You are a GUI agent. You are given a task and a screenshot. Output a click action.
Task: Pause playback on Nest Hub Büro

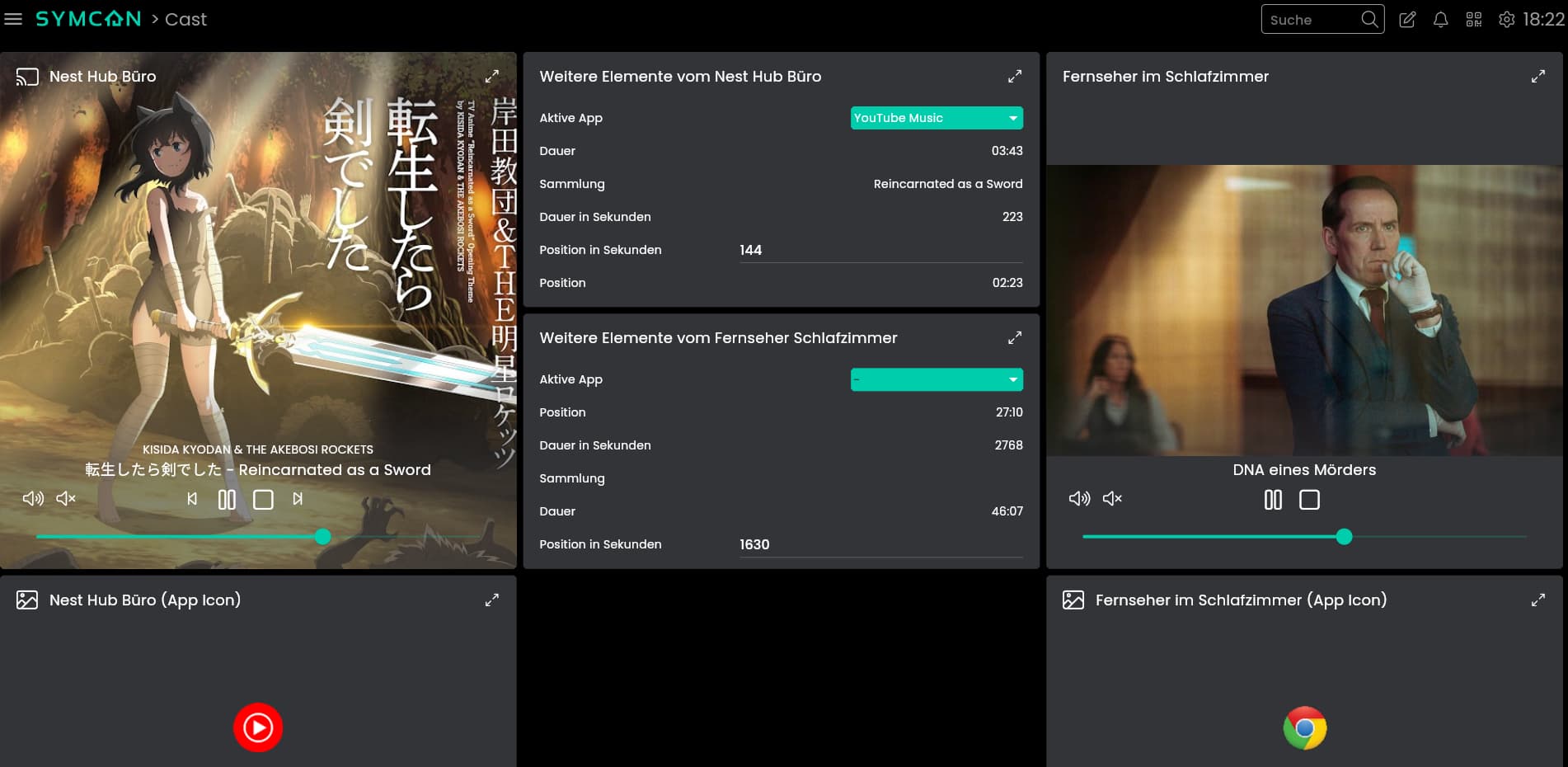click(x=227, y=500)
